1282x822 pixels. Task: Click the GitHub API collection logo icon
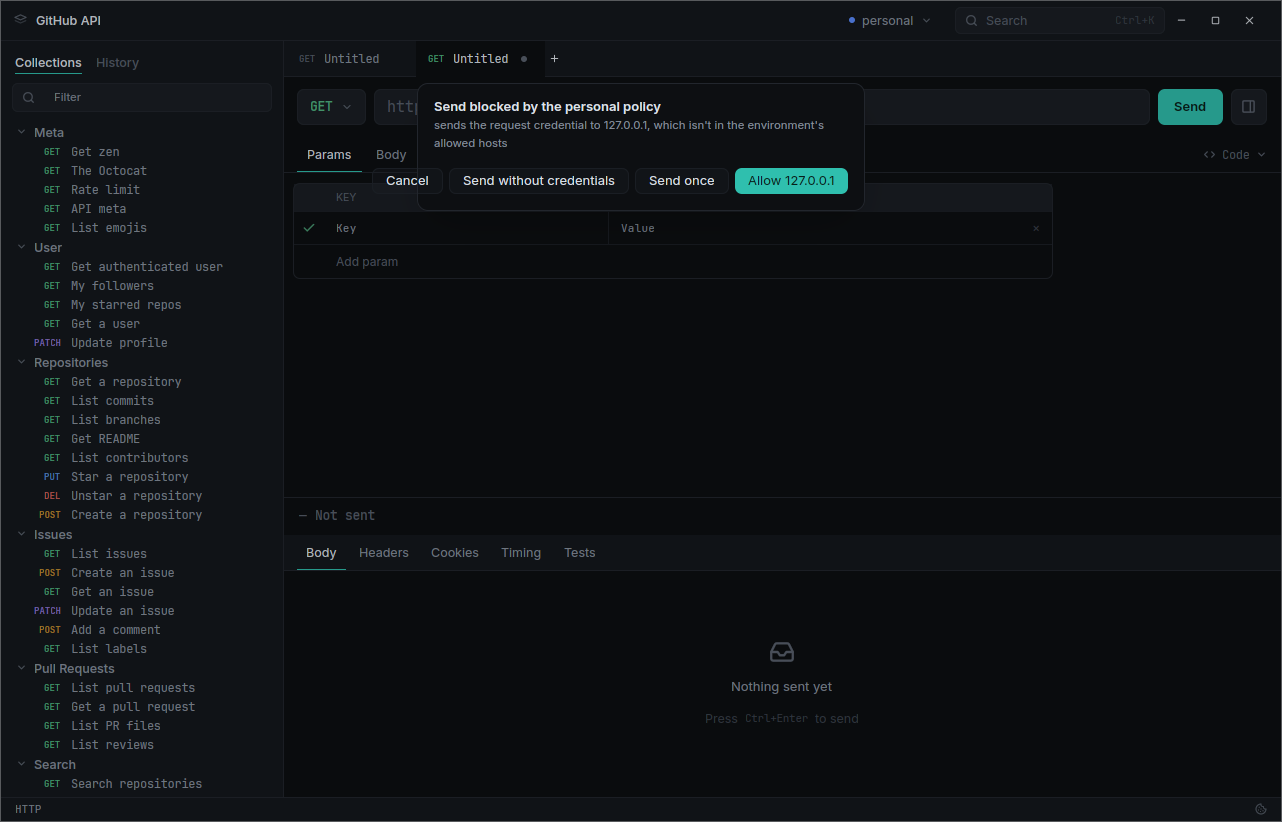coord(21,20)
